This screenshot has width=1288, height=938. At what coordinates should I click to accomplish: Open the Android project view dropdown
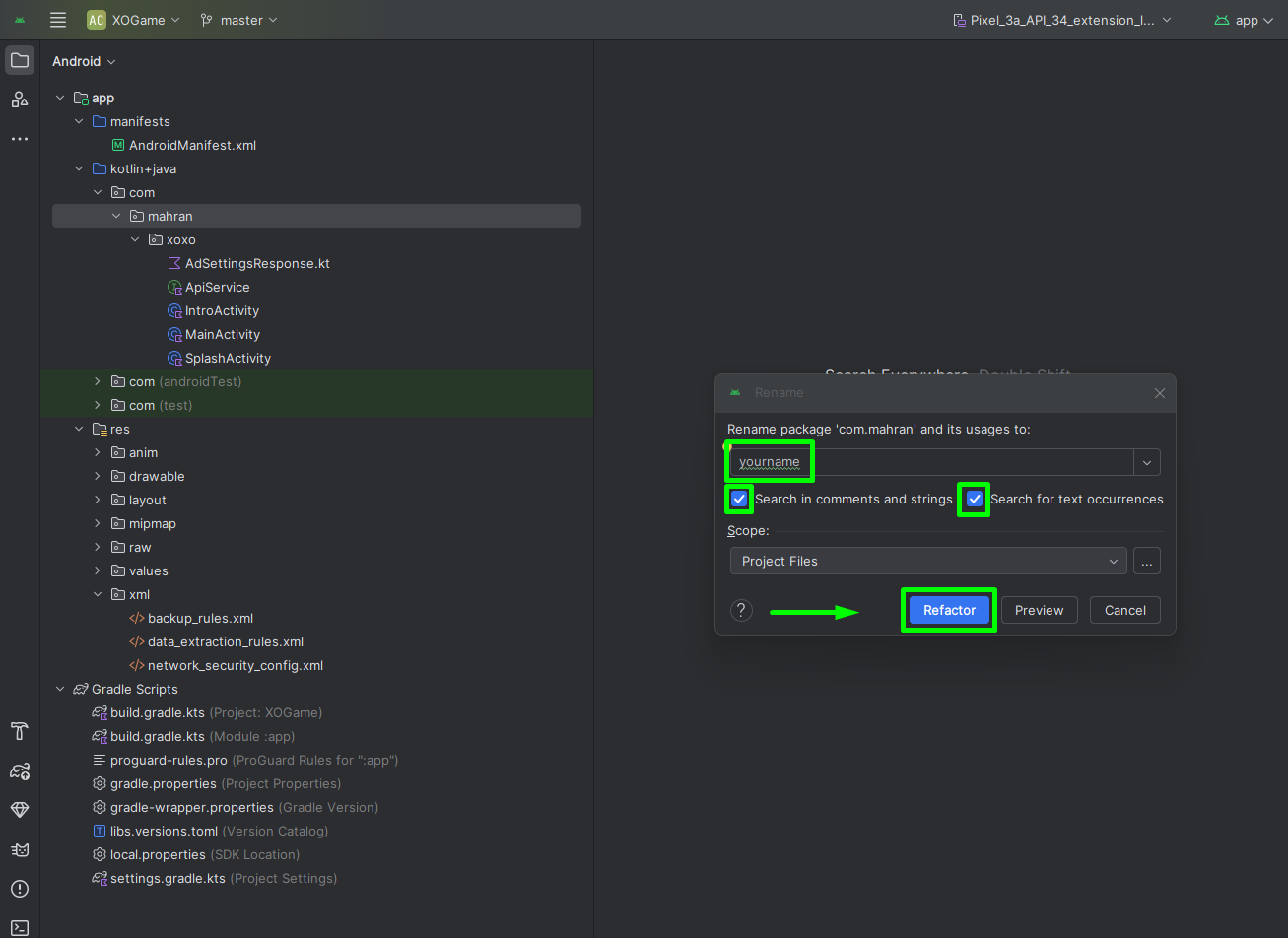coord(84,61)
